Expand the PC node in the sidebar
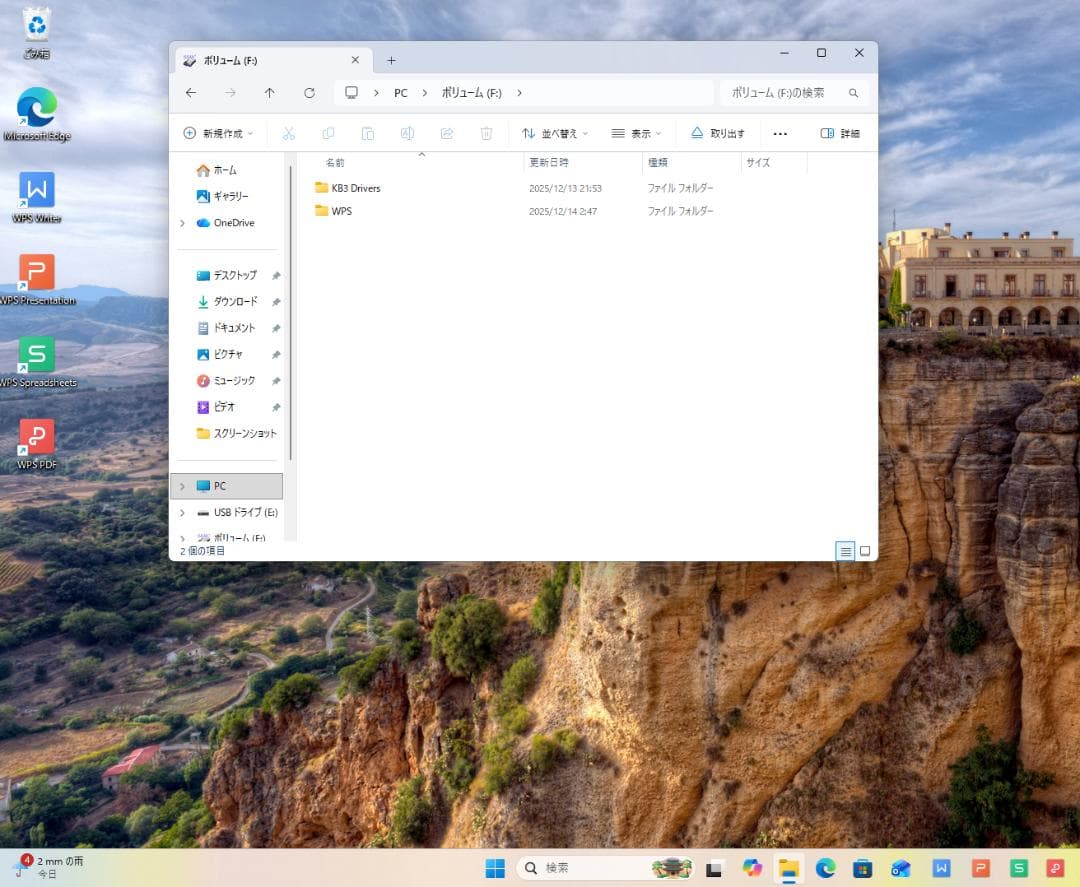The width and height of the screenshot is (1080, 887). click(x=182, y=486)
